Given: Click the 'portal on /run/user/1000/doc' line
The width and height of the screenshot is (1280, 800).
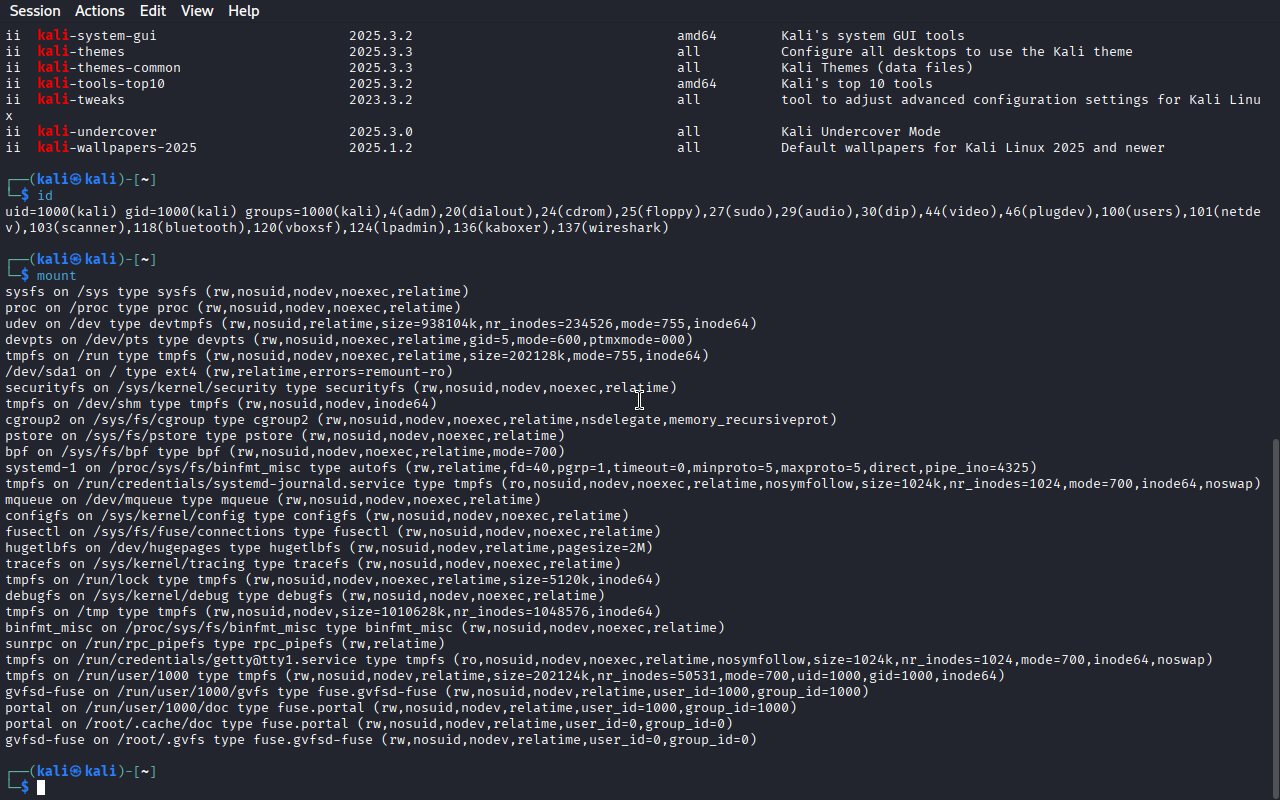Looking at the screenshot, I should tap(401, 708).
